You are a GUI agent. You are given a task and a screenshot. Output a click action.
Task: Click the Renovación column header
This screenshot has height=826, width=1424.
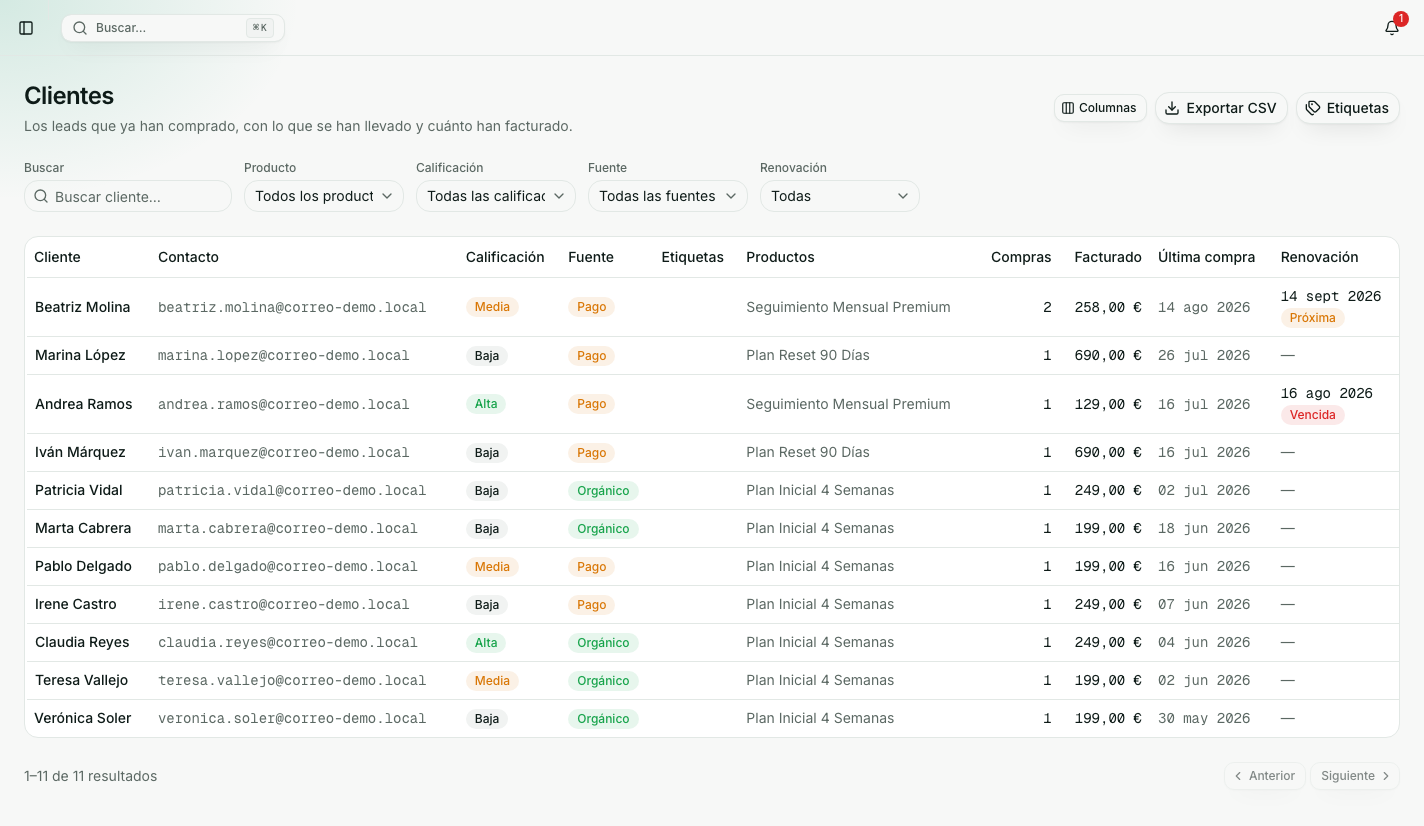(x=1319, y=257)
